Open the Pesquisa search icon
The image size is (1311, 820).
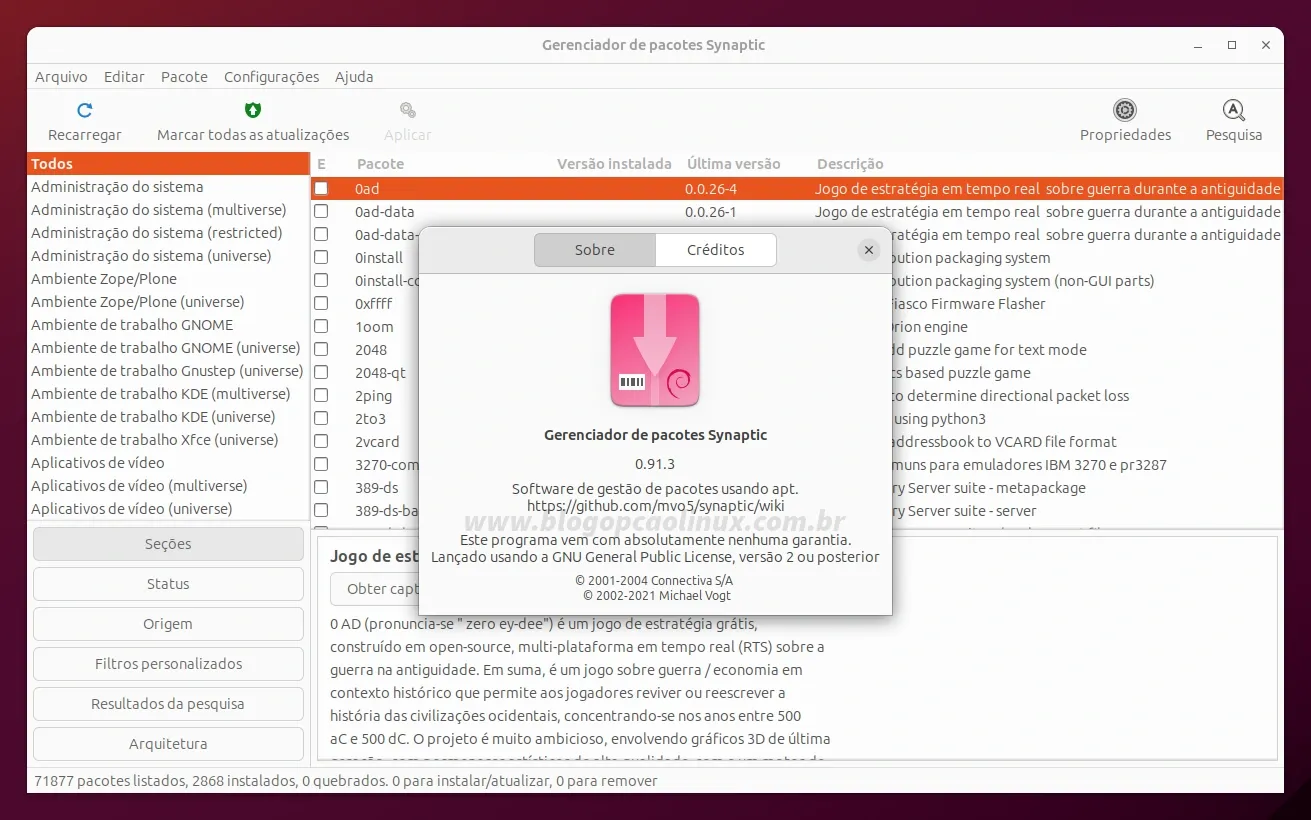click(x=1234, y=110)
